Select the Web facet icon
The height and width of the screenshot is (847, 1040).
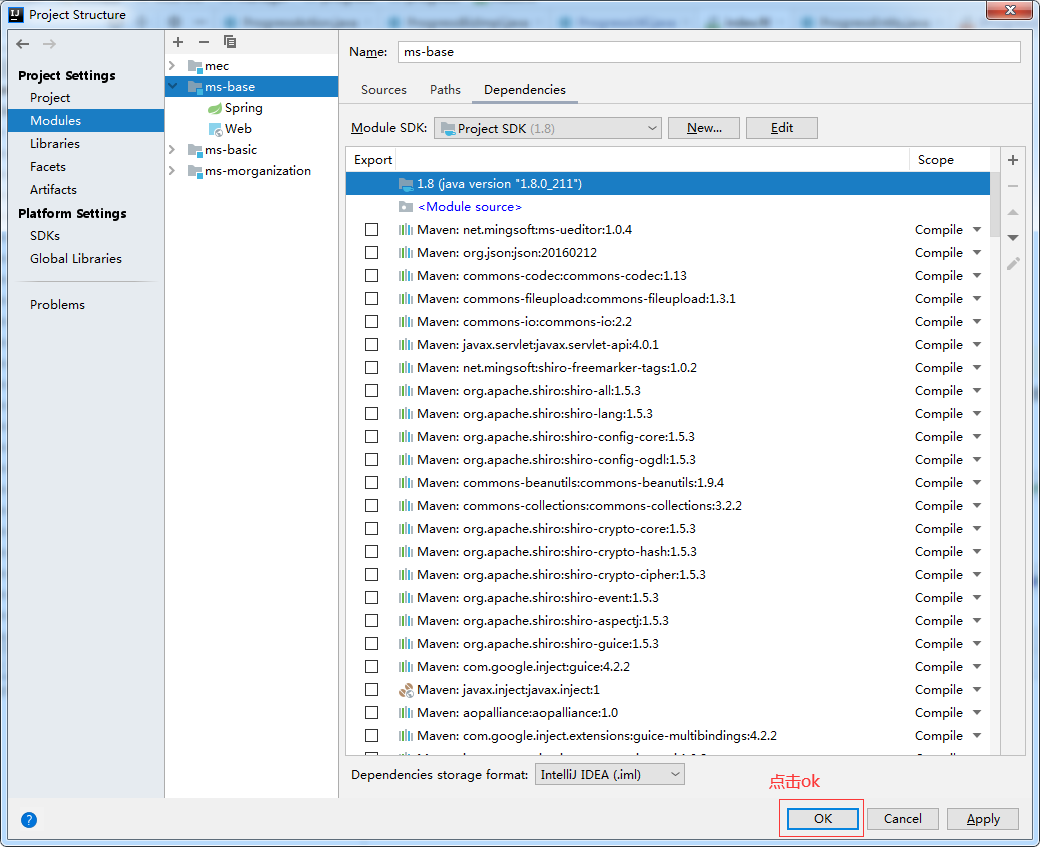[x=215, y=129]
